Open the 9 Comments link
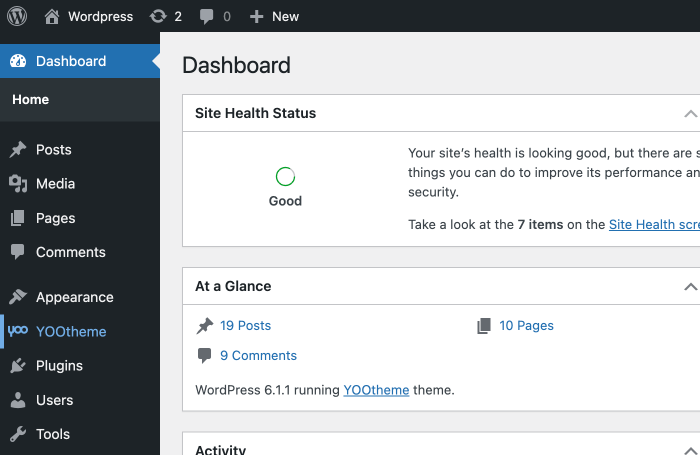 (258, 355)
